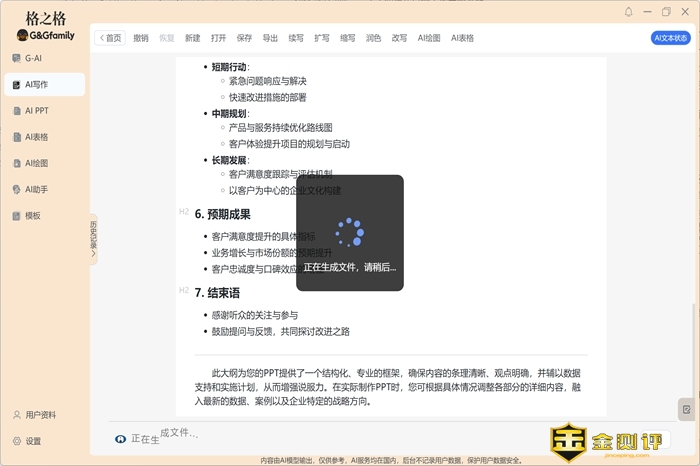Open the AI助手 sidebar item
700x466 pixels.
click(36, 189)
